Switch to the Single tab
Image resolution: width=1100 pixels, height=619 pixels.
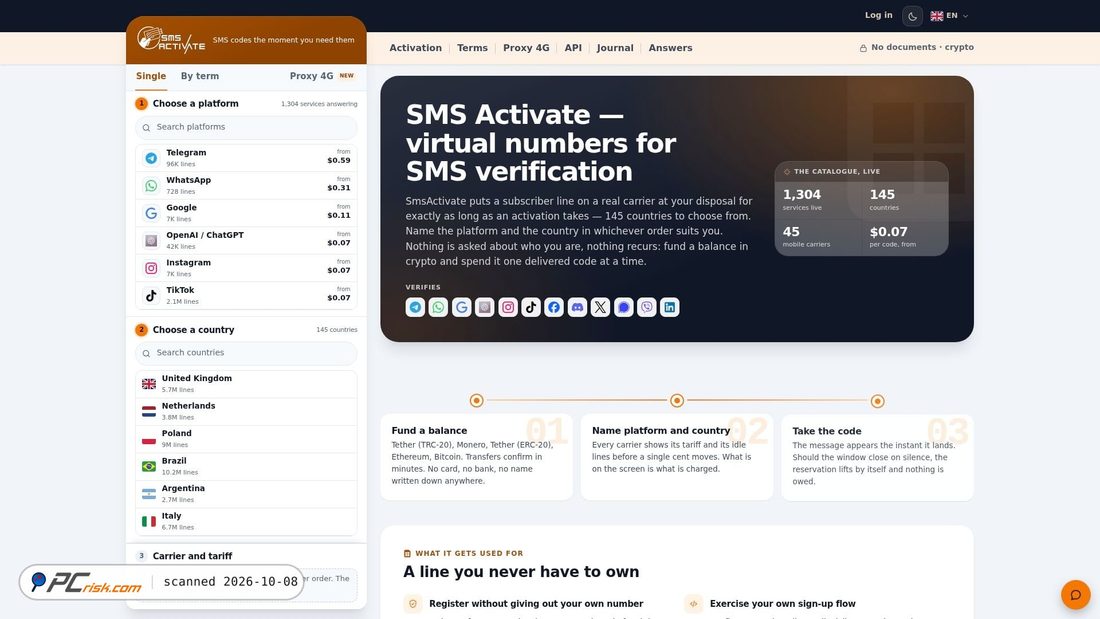click(x=151, y=76)
